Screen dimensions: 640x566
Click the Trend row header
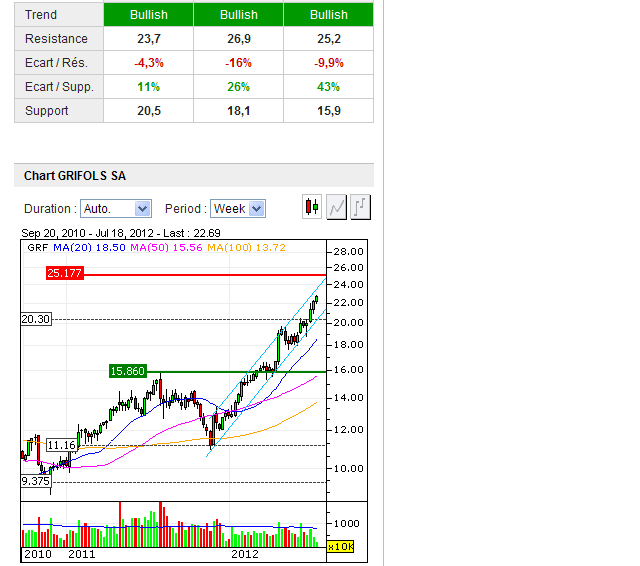59,15
